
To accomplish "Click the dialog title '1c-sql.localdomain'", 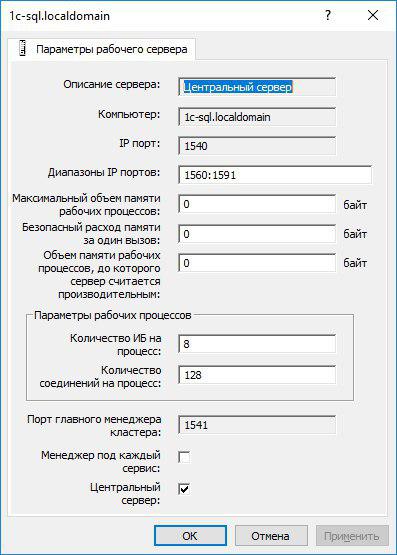I will click(x=59, y=16).
